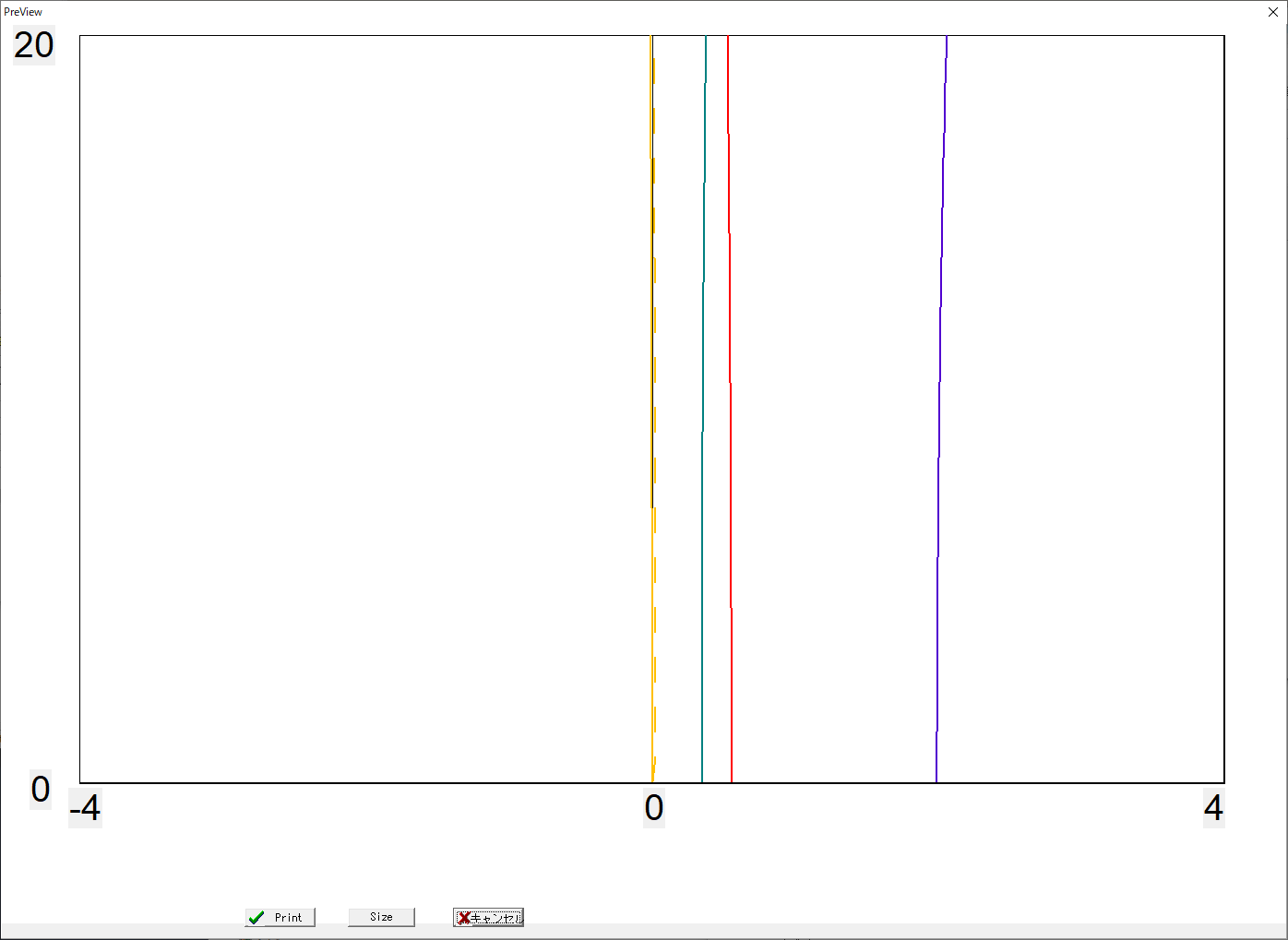The width and height of the screenshot is (1288, 940).
Task: Open the Size settings button
Action: [x=381, y=917]
